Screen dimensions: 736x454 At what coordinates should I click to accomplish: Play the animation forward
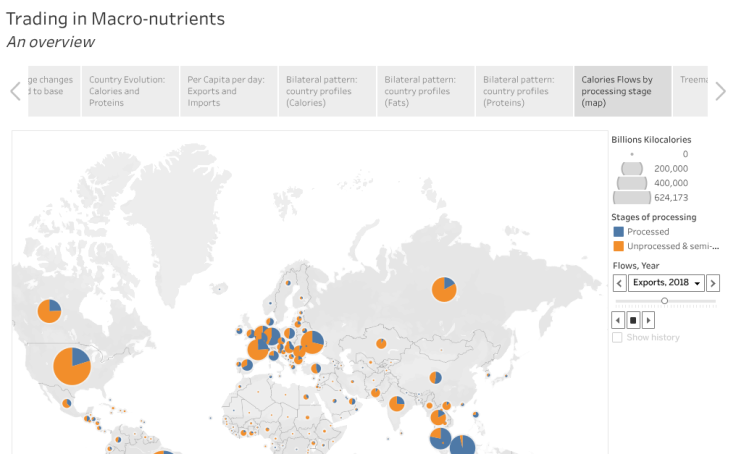coord(648,320)
